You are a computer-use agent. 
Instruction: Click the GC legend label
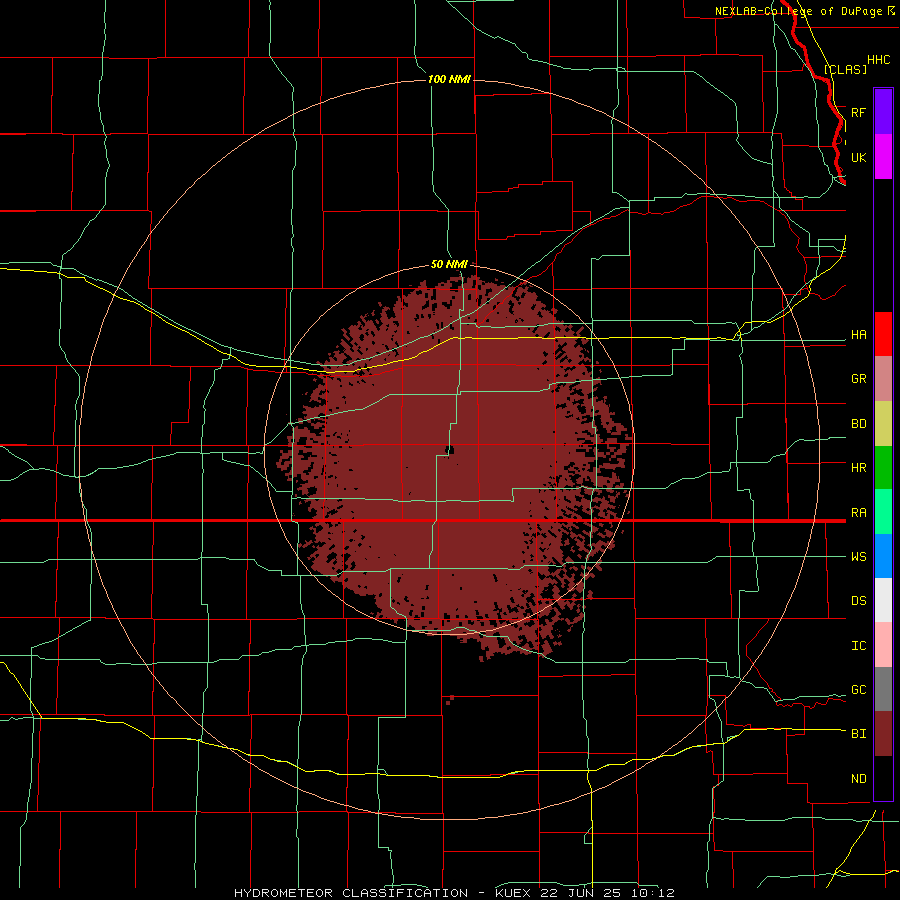click(858, 690)
